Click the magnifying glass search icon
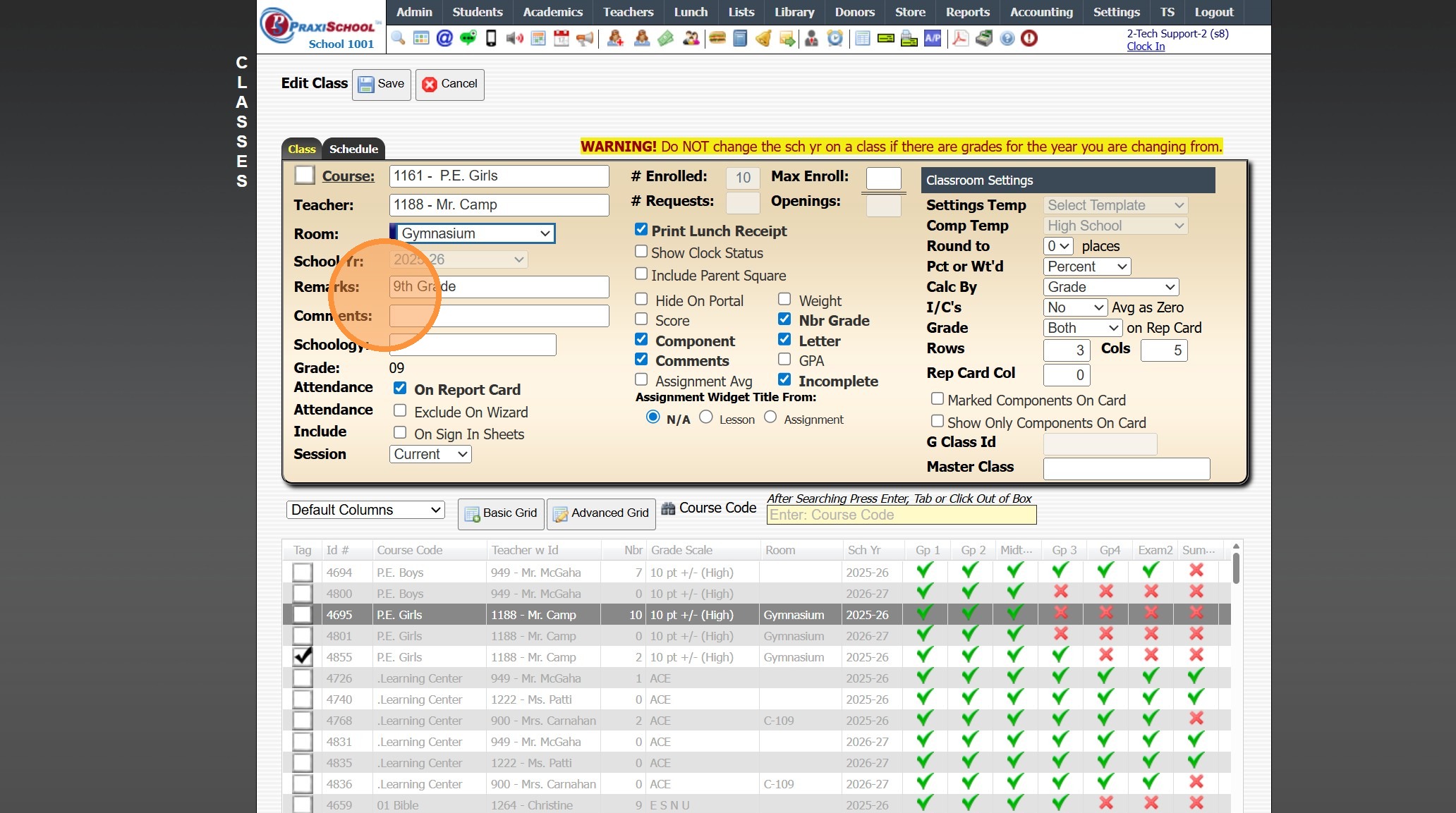 point(398,38)
